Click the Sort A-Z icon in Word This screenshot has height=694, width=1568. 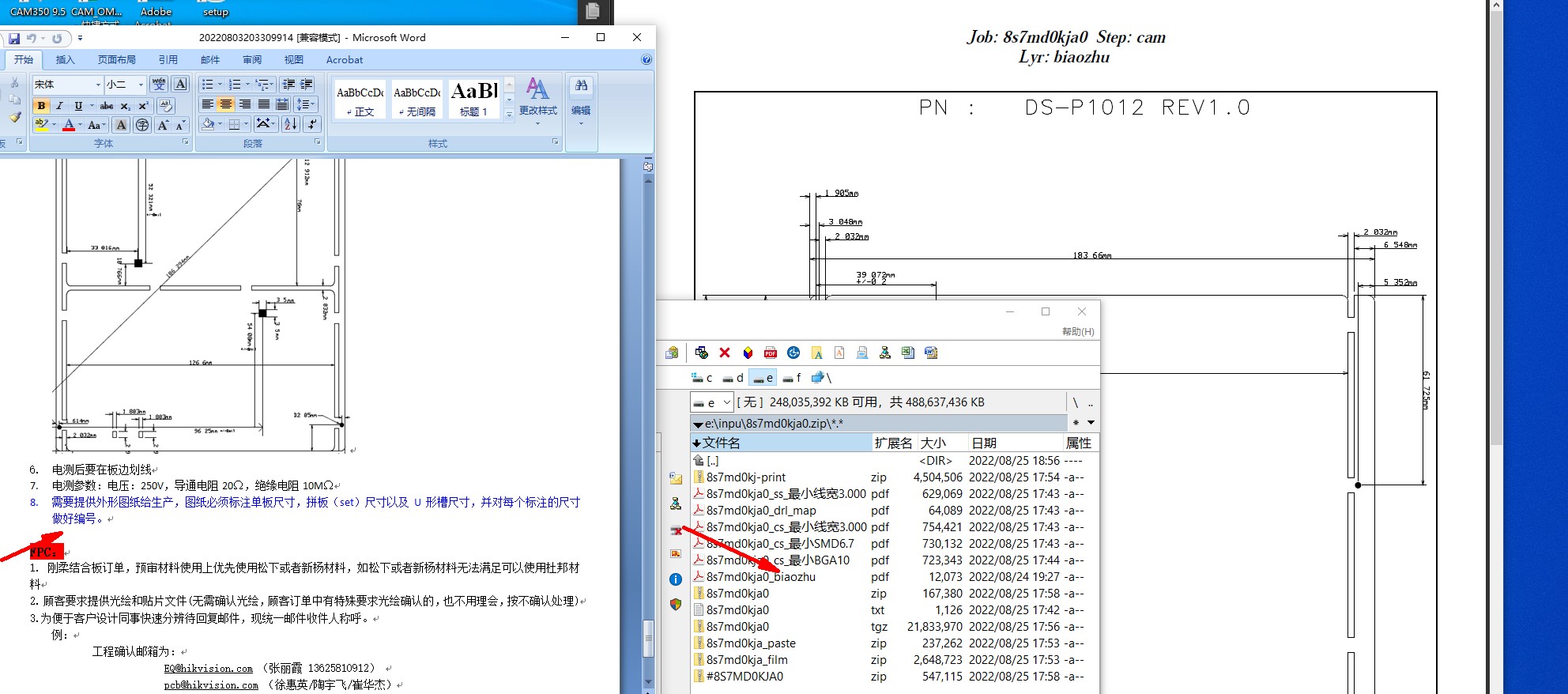point(291,124)
